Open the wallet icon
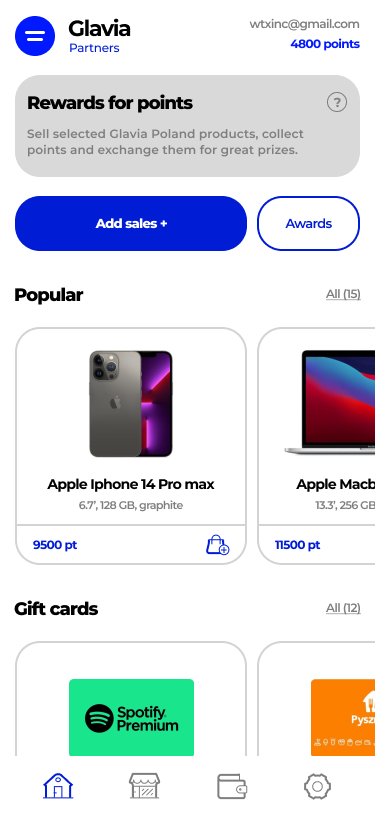This screenshot has height=815, width=375. pos(231,785)
